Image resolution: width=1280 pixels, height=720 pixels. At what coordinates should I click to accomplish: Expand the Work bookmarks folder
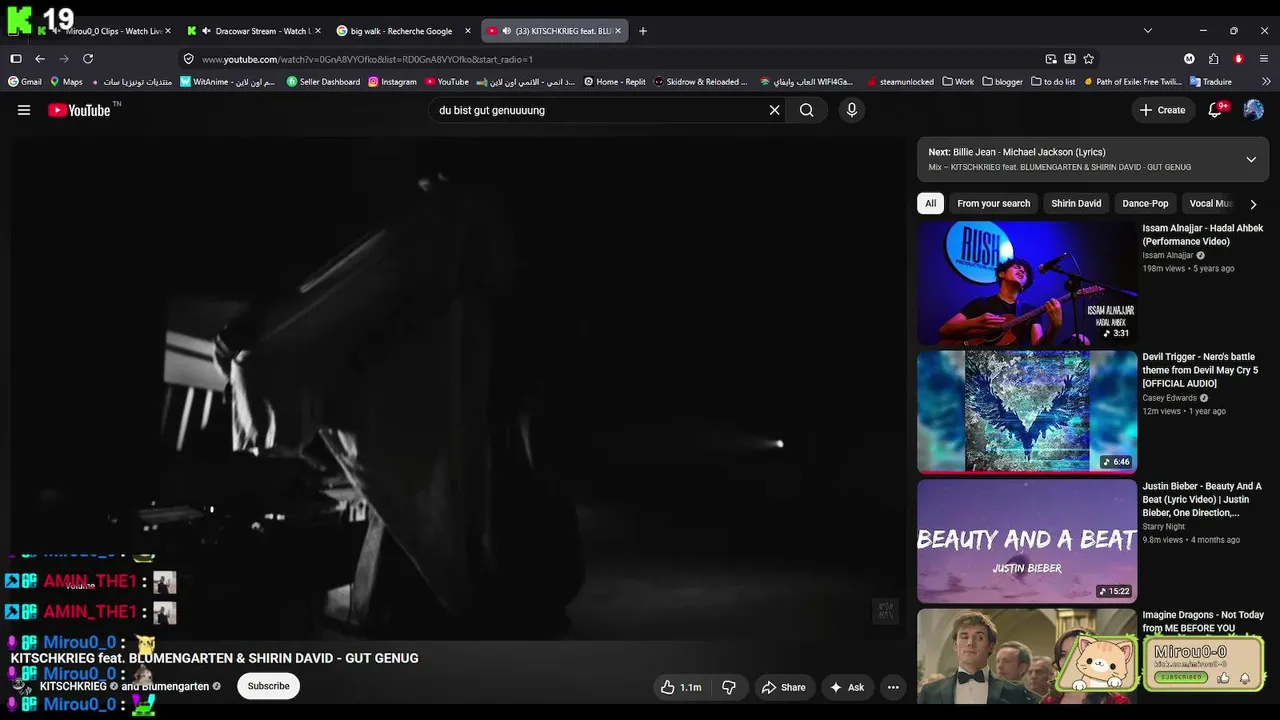958,82
